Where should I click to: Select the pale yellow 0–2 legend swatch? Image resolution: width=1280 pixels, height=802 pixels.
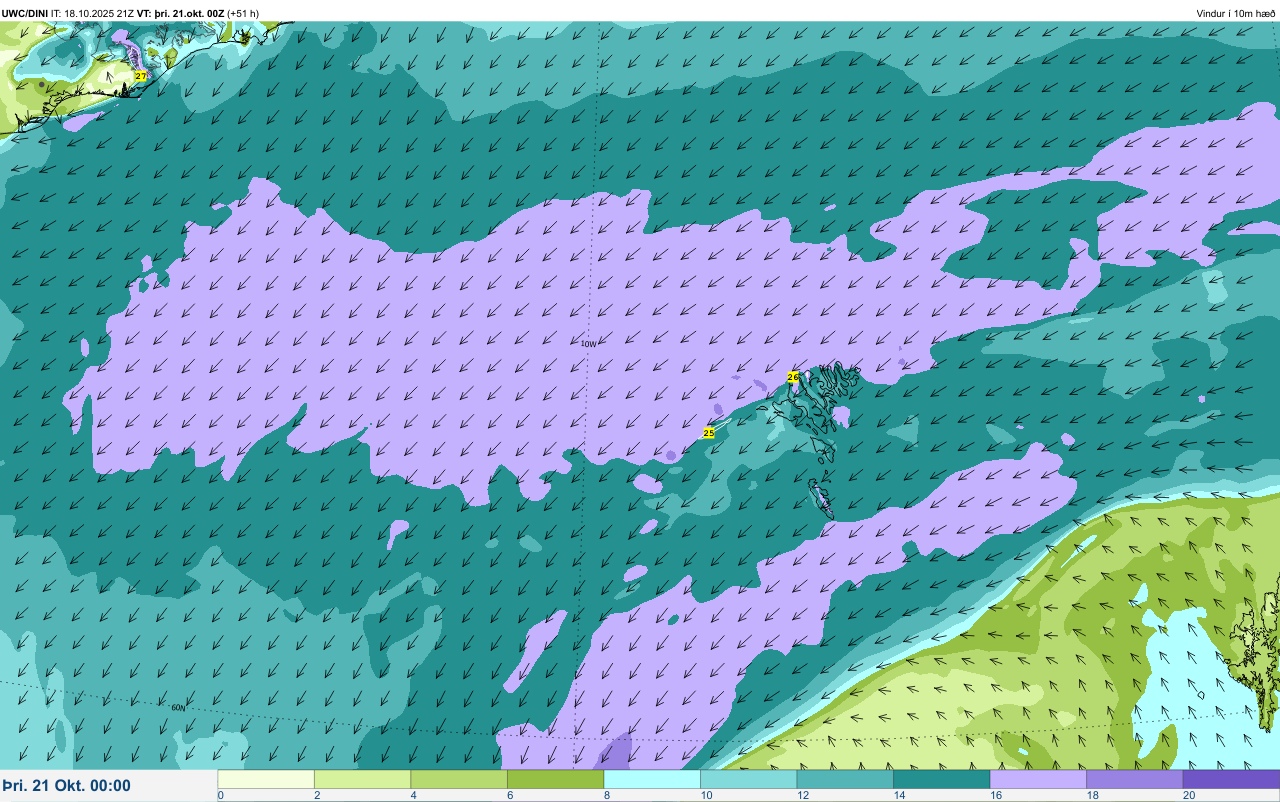coord(266,779)
